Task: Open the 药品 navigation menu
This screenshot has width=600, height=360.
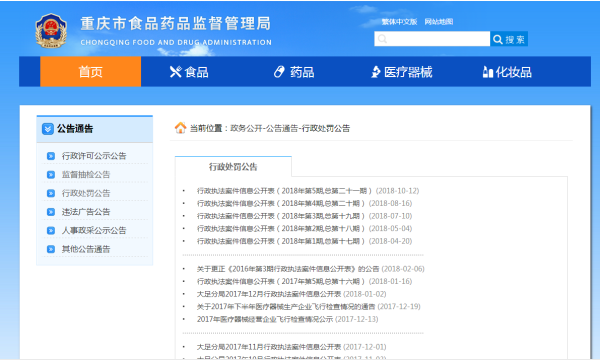Action: (294, 72)
